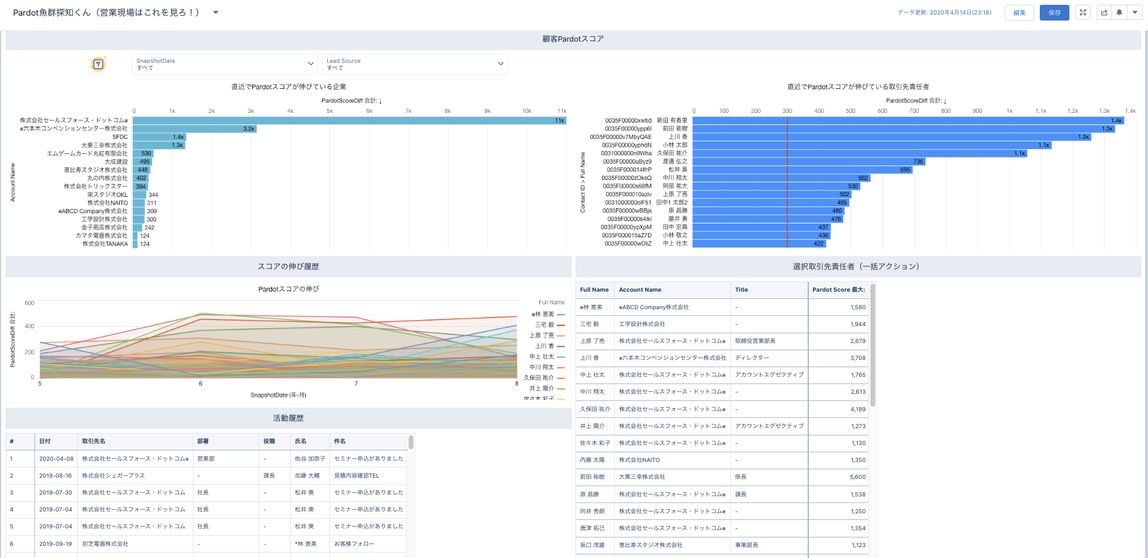Click the 上川 香 legend color swatch
Screen dimensions: 1148x558
point(561,345)
